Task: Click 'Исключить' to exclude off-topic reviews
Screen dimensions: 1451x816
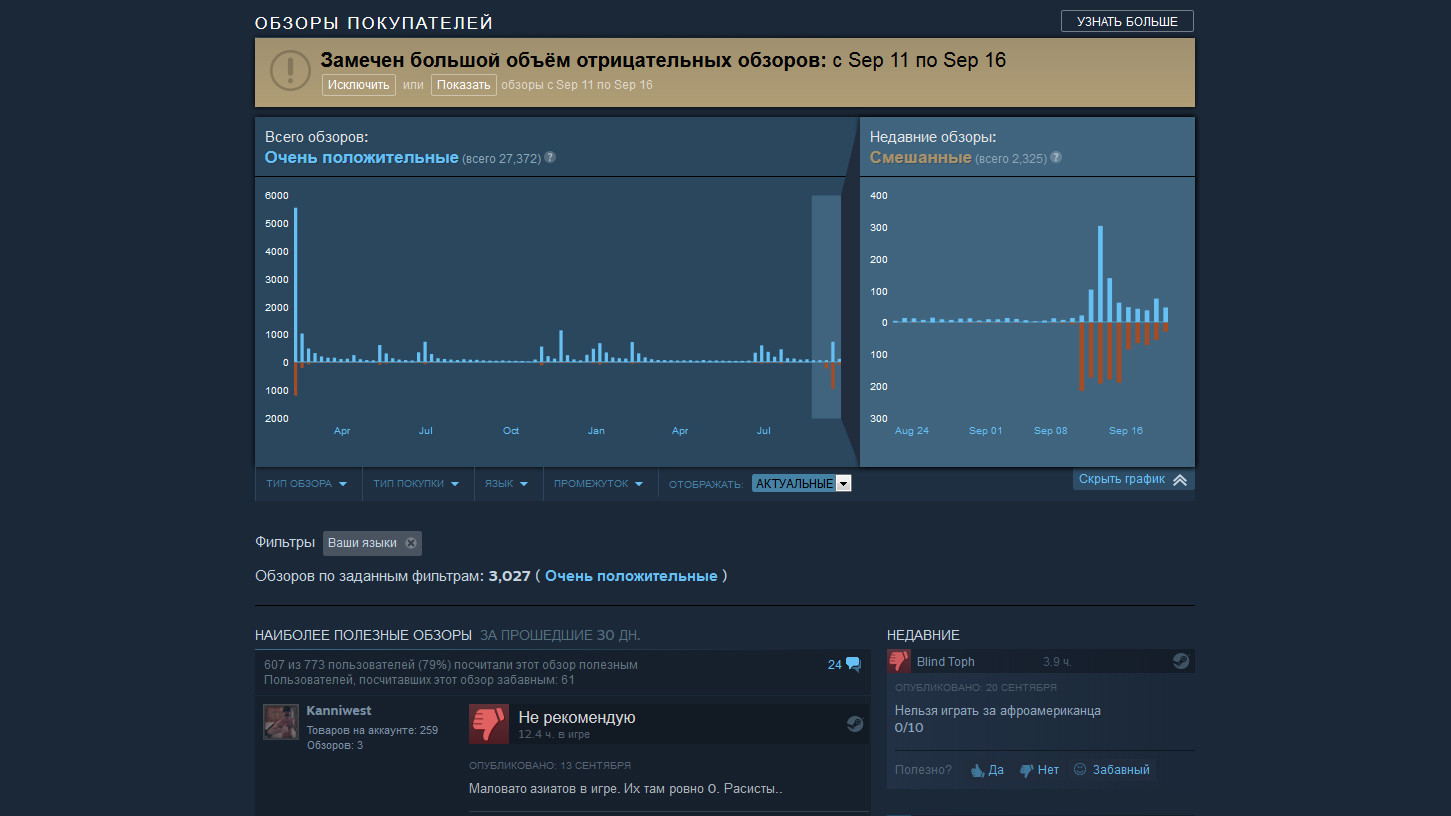Action: click(x=358, y=85)
